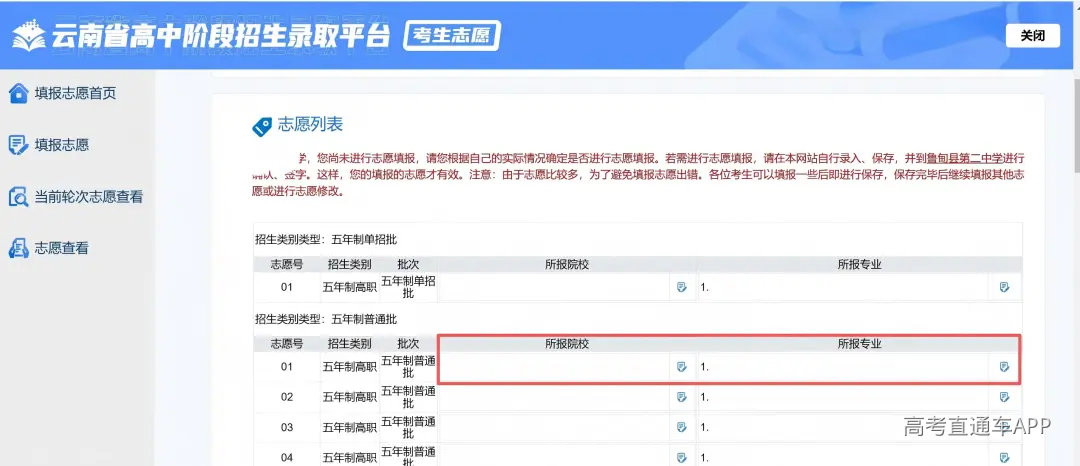The image size is (1080, 466).
Task: Click 所报专业 field in 五年制单招批 row 01
Action: pyautogui.click(x=843, y=287)
